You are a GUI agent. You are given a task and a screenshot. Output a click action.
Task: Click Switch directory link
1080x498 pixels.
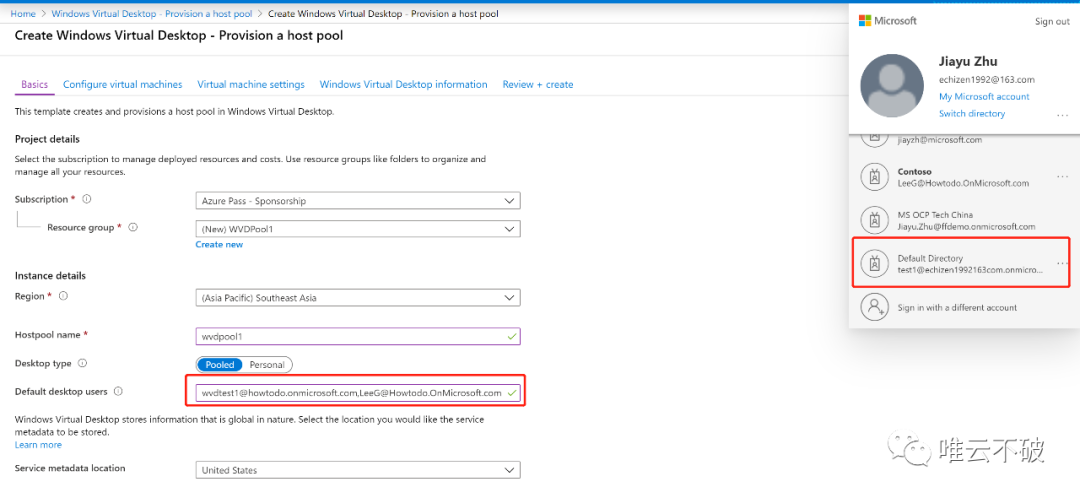tap(972, 114)
